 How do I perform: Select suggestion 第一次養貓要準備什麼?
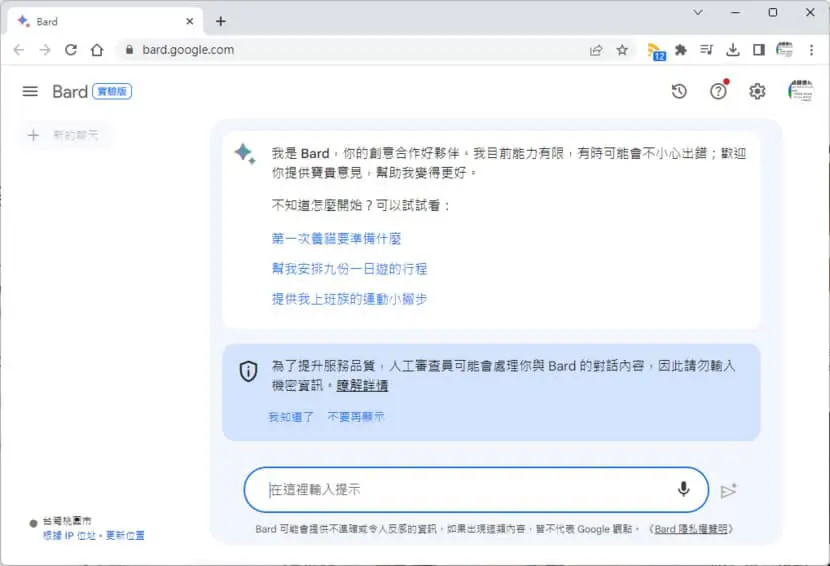point(336,239)
